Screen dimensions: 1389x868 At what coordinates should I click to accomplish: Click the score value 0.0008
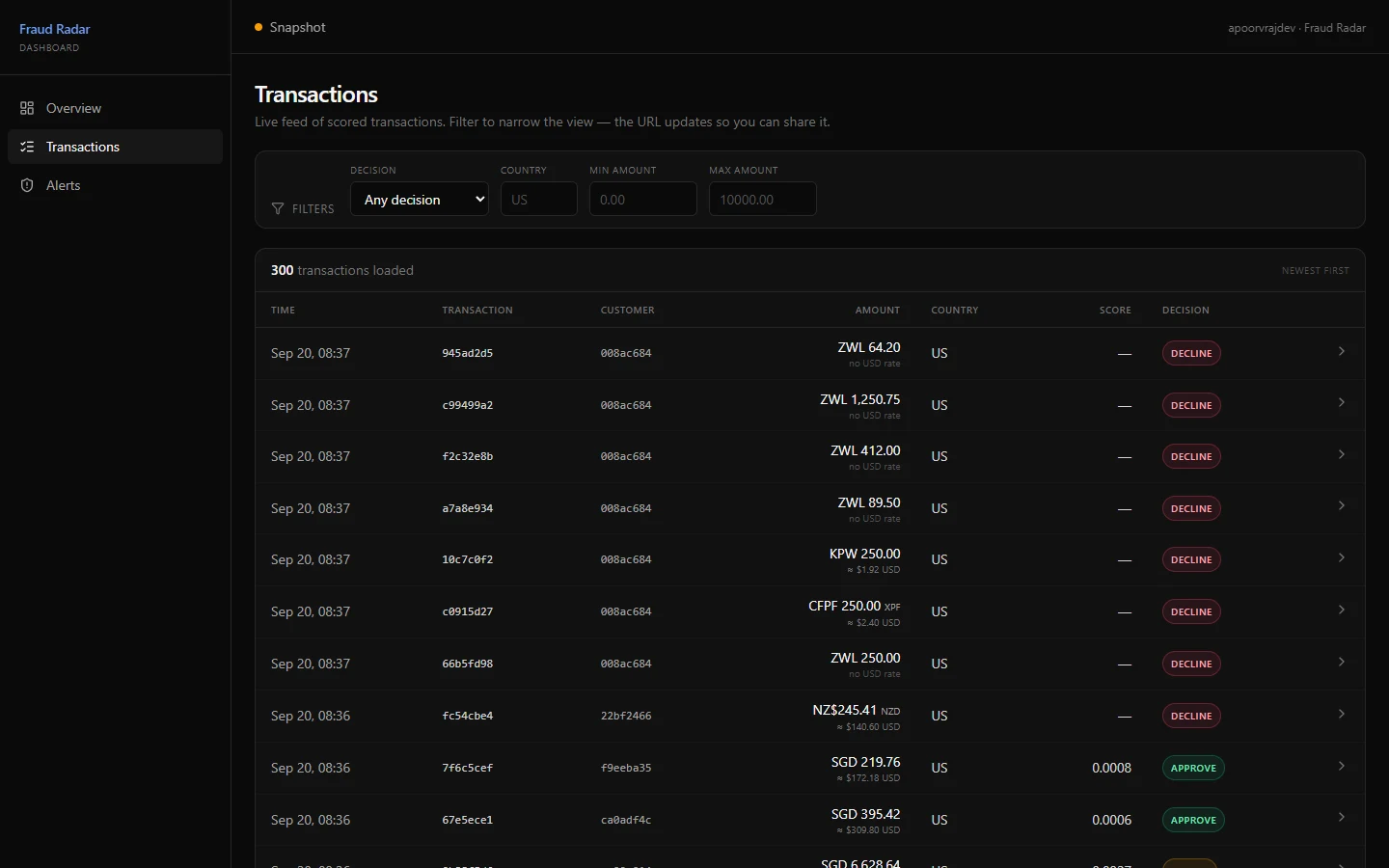click(1111, 768)
